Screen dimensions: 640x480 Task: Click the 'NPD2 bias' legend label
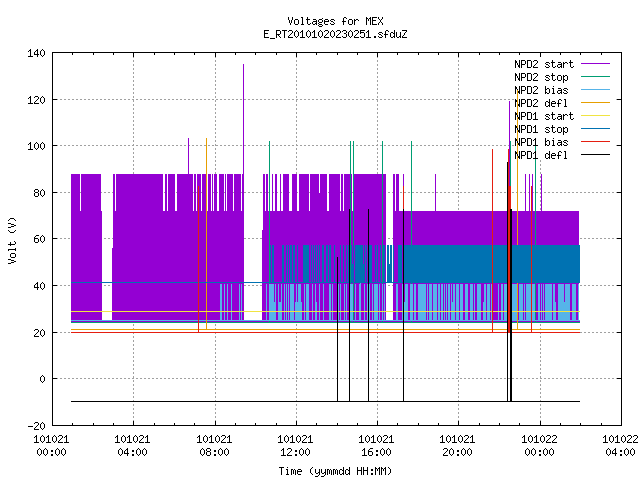[541, 90]
